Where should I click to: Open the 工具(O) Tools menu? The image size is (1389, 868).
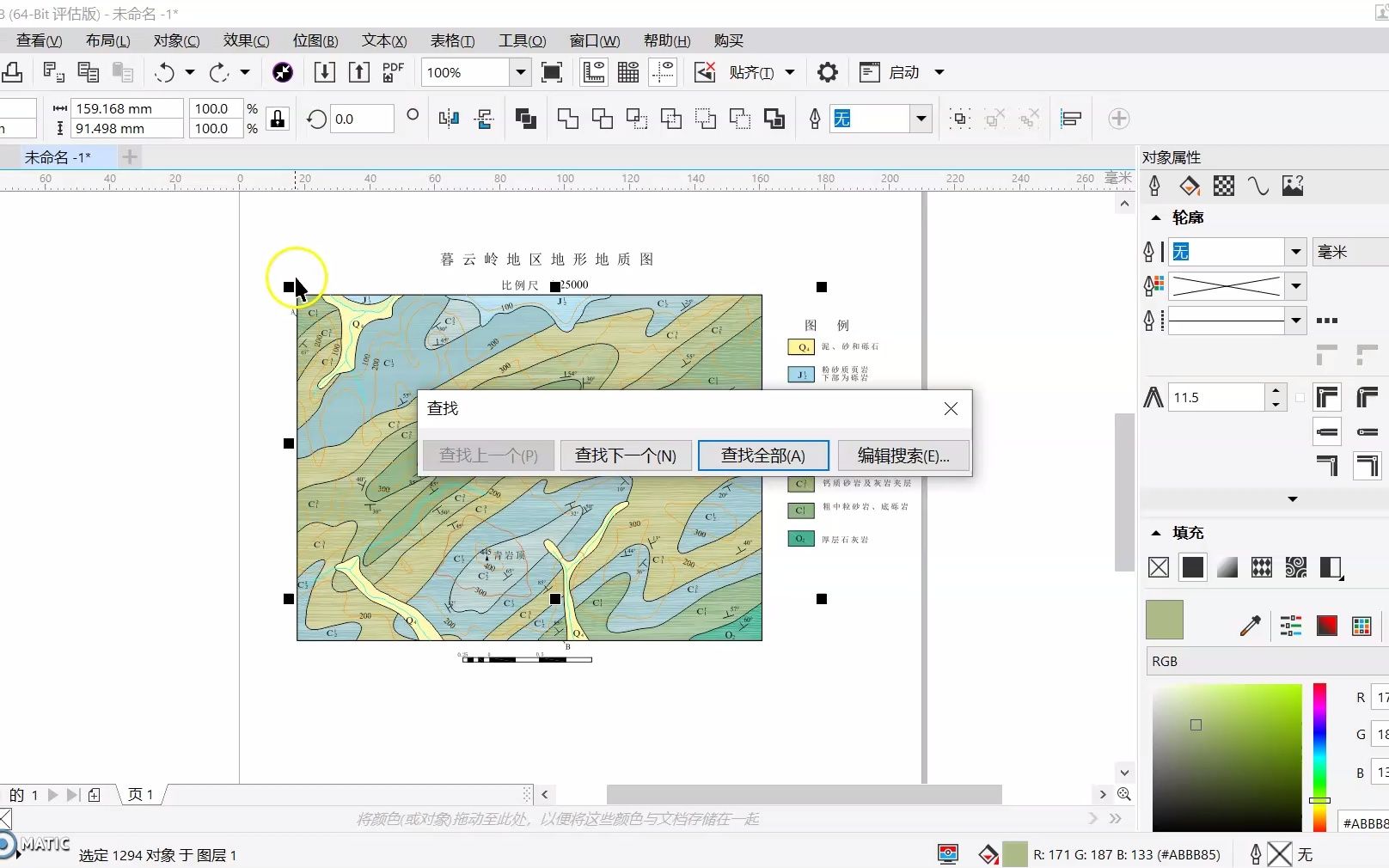tap(523, 40)
